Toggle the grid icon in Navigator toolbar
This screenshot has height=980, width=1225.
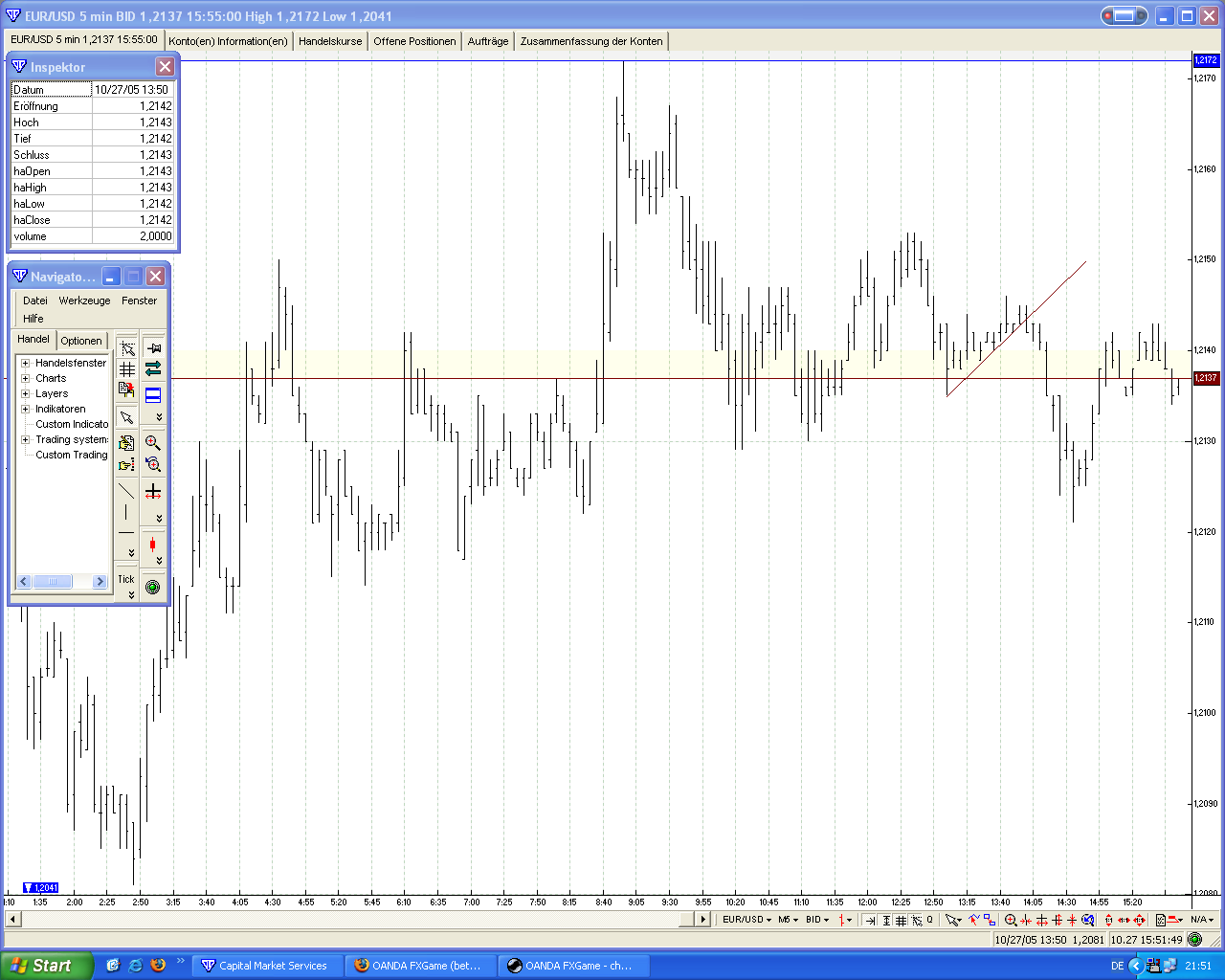[x=126, y=369]
